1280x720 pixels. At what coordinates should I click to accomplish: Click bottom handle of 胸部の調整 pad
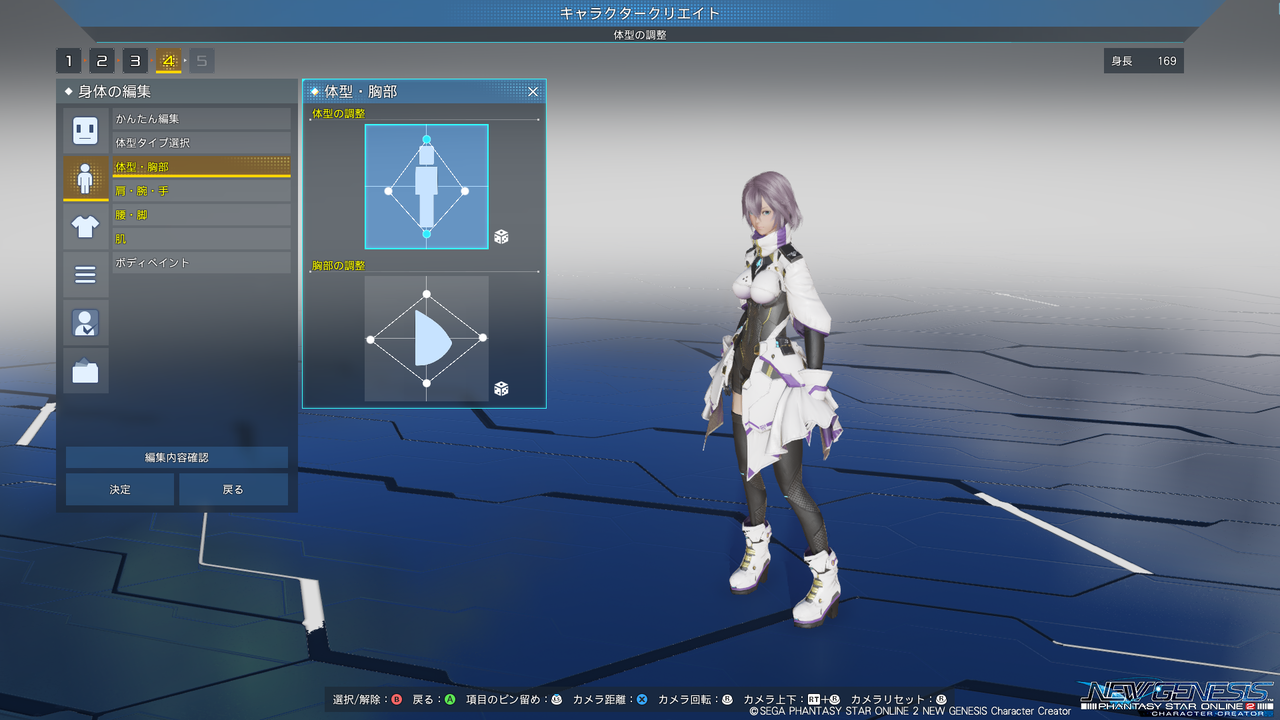pos(427,383)
